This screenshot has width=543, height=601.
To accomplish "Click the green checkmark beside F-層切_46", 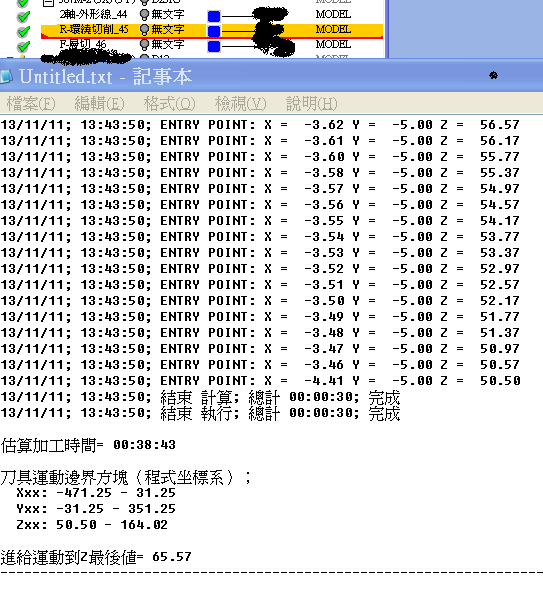I will [23, 46].
